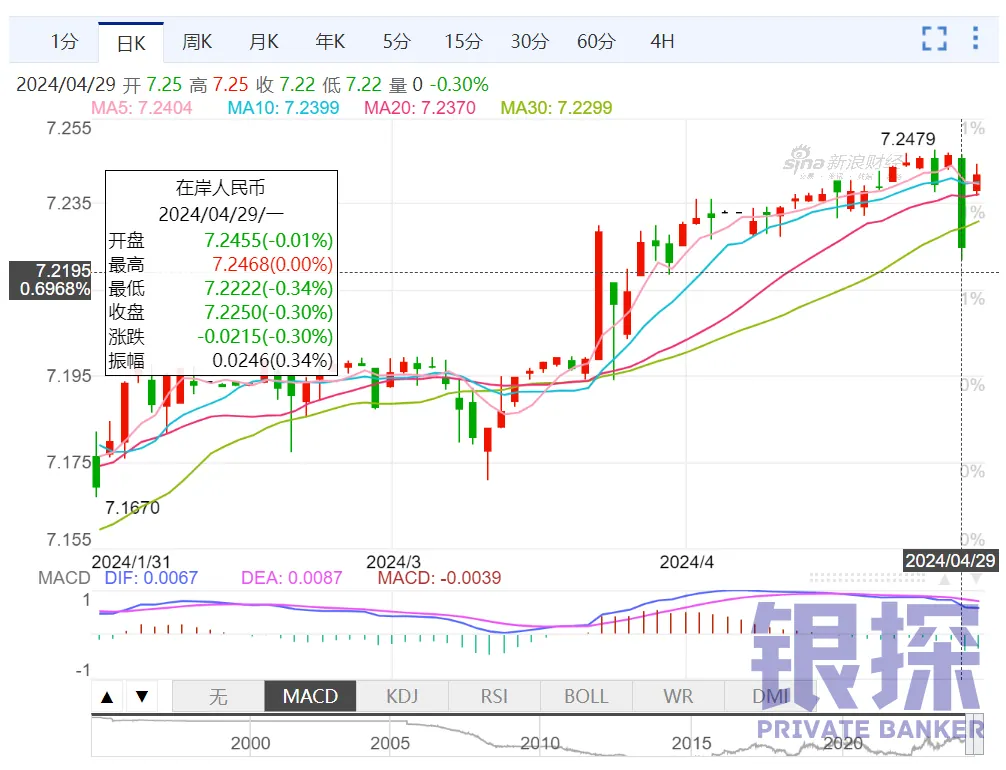Switch to 年K yearly chart tab
The height and width of the screenshot is (770, 1006).
330,42
